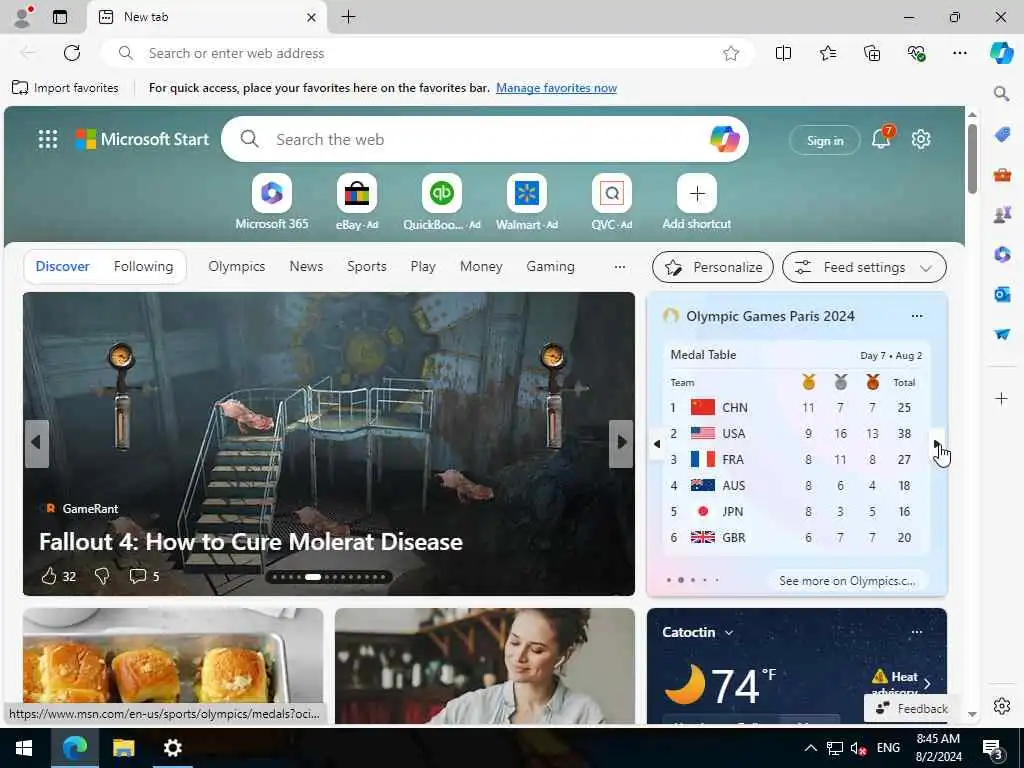Refresh the page with reload icon

72,53
